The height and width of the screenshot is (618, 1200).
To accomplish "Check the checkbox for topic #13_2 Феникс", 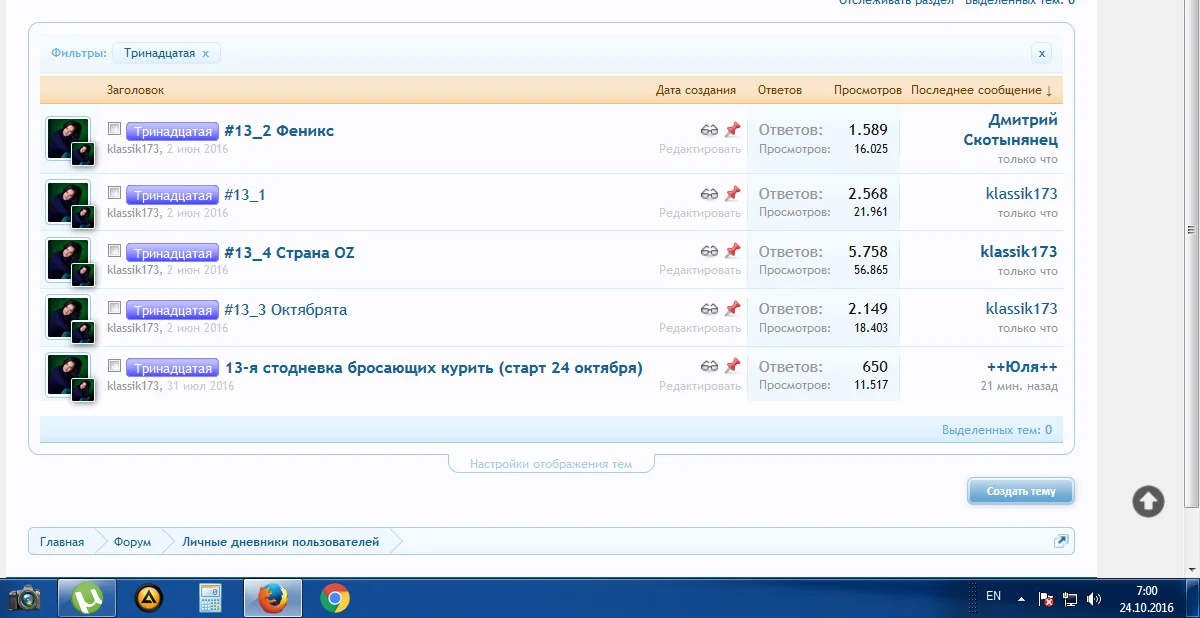I will click(114, 128).
